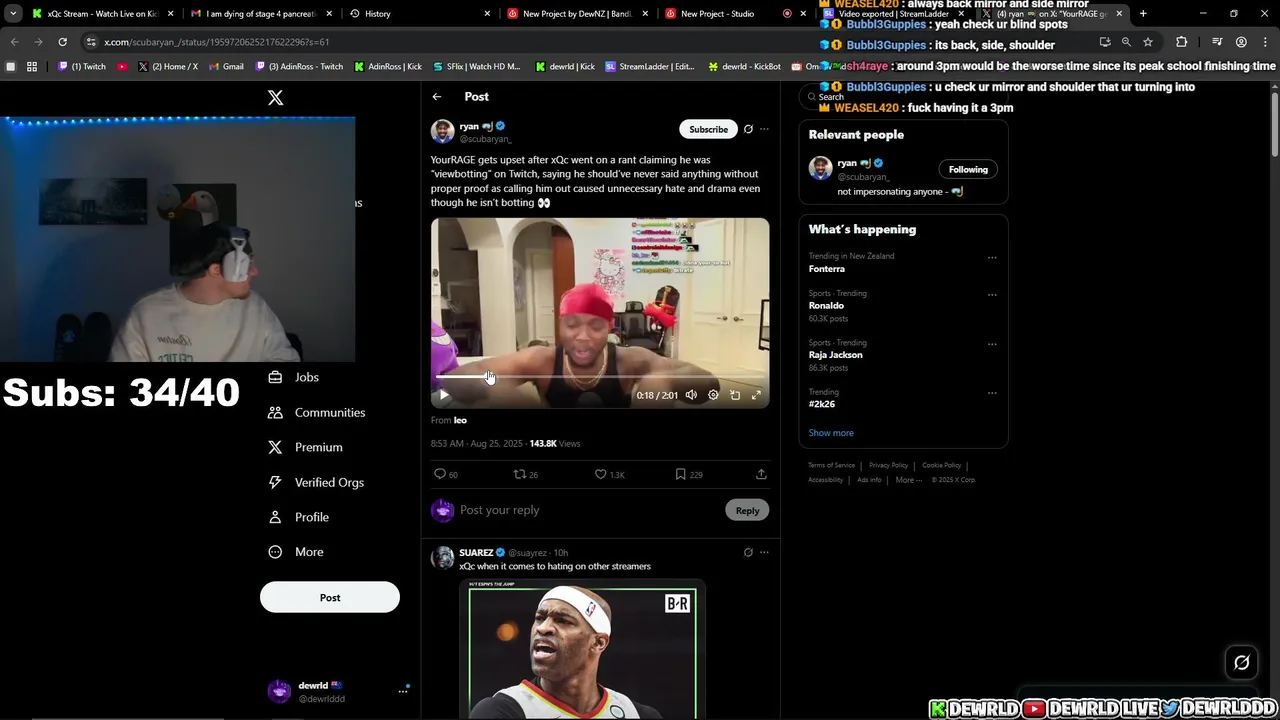This screenshot has height=720, width=1280.
Task: Open a new browser tab
Action: pyautogui.click(x=1143, y=14)
